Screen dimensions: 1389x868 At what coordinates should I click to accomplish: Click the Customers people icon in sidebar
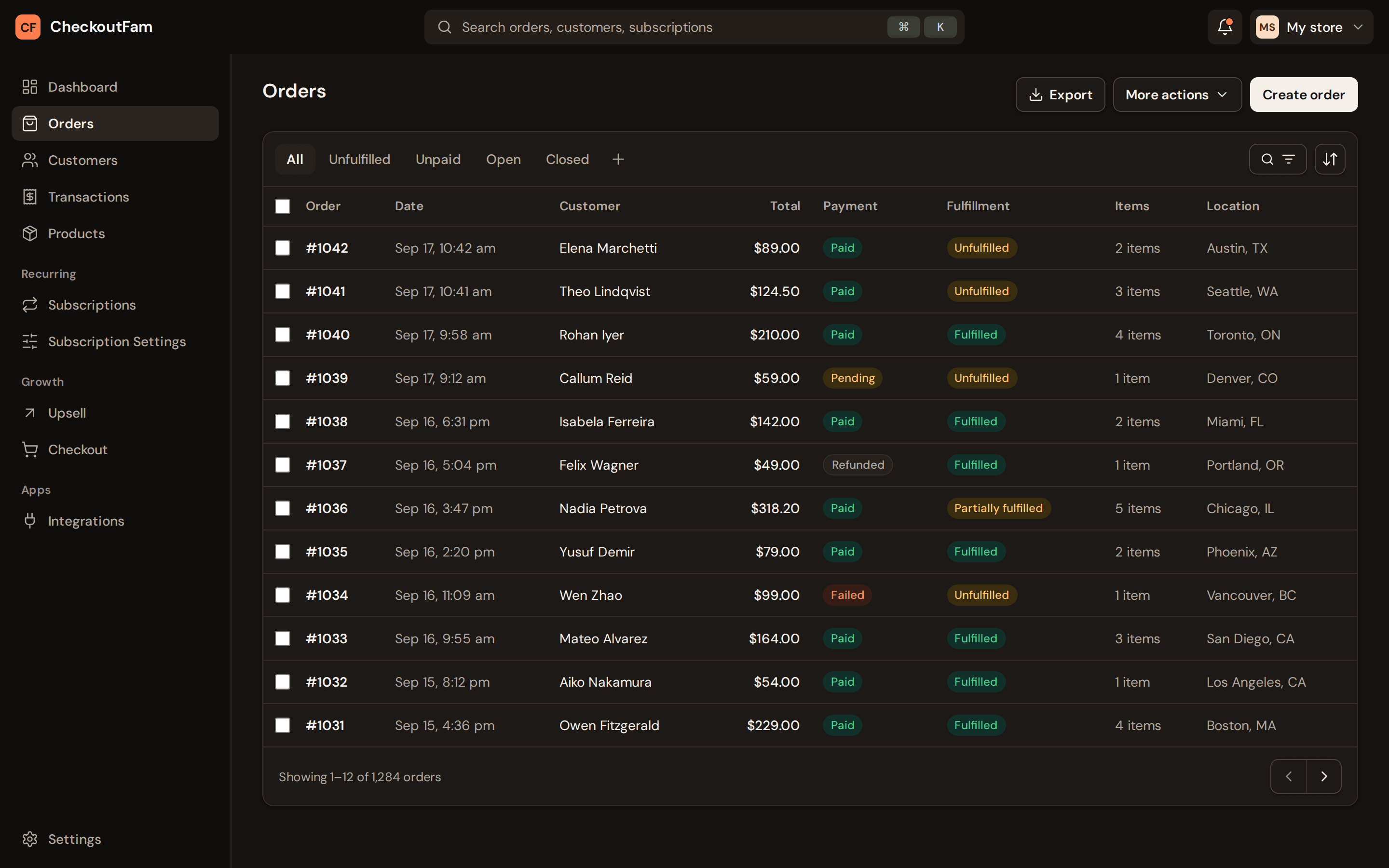tap(30, 160)
